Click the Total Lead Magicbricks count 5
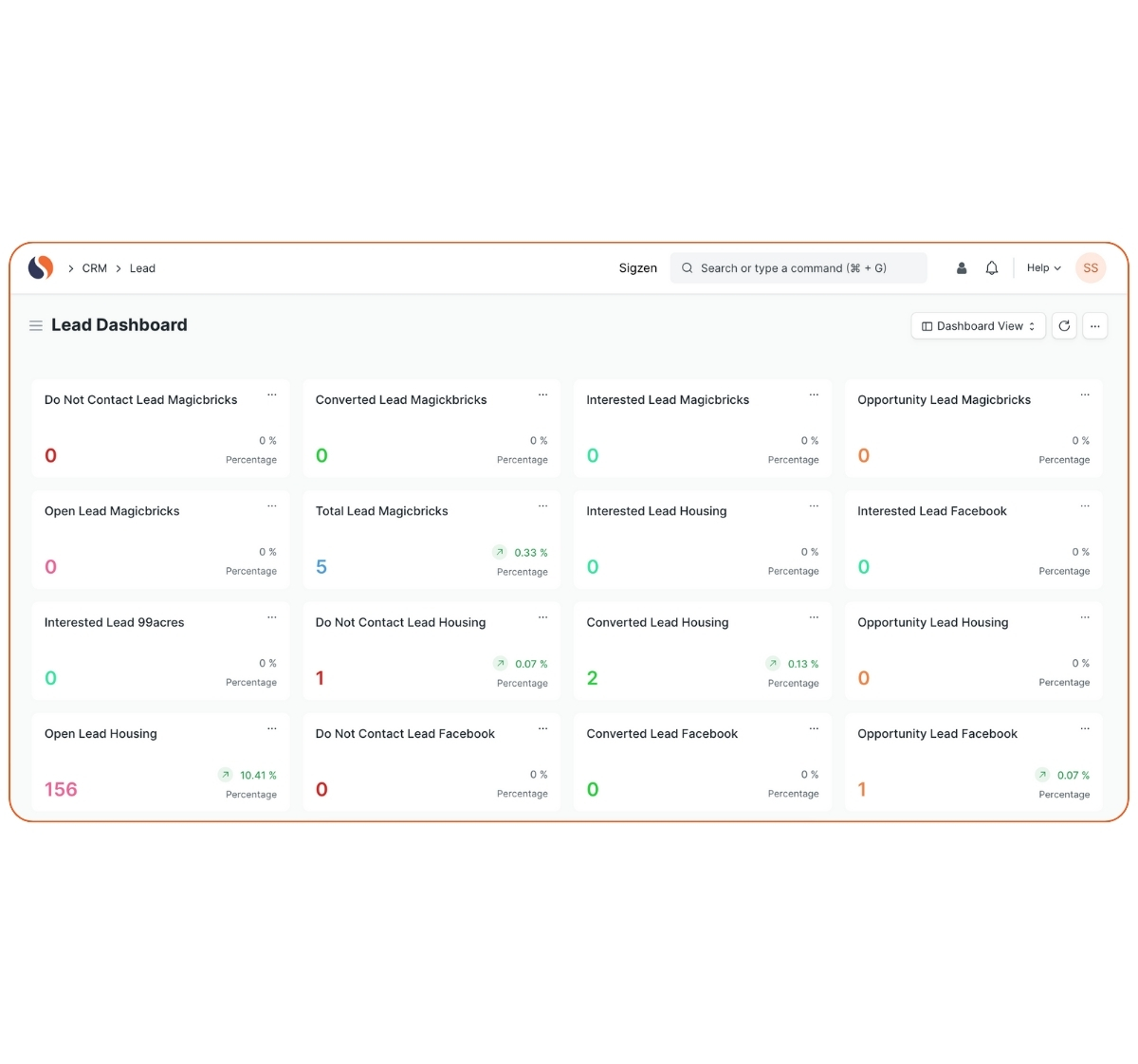Screen dimensions: 1138x1064 pos(321,567)
